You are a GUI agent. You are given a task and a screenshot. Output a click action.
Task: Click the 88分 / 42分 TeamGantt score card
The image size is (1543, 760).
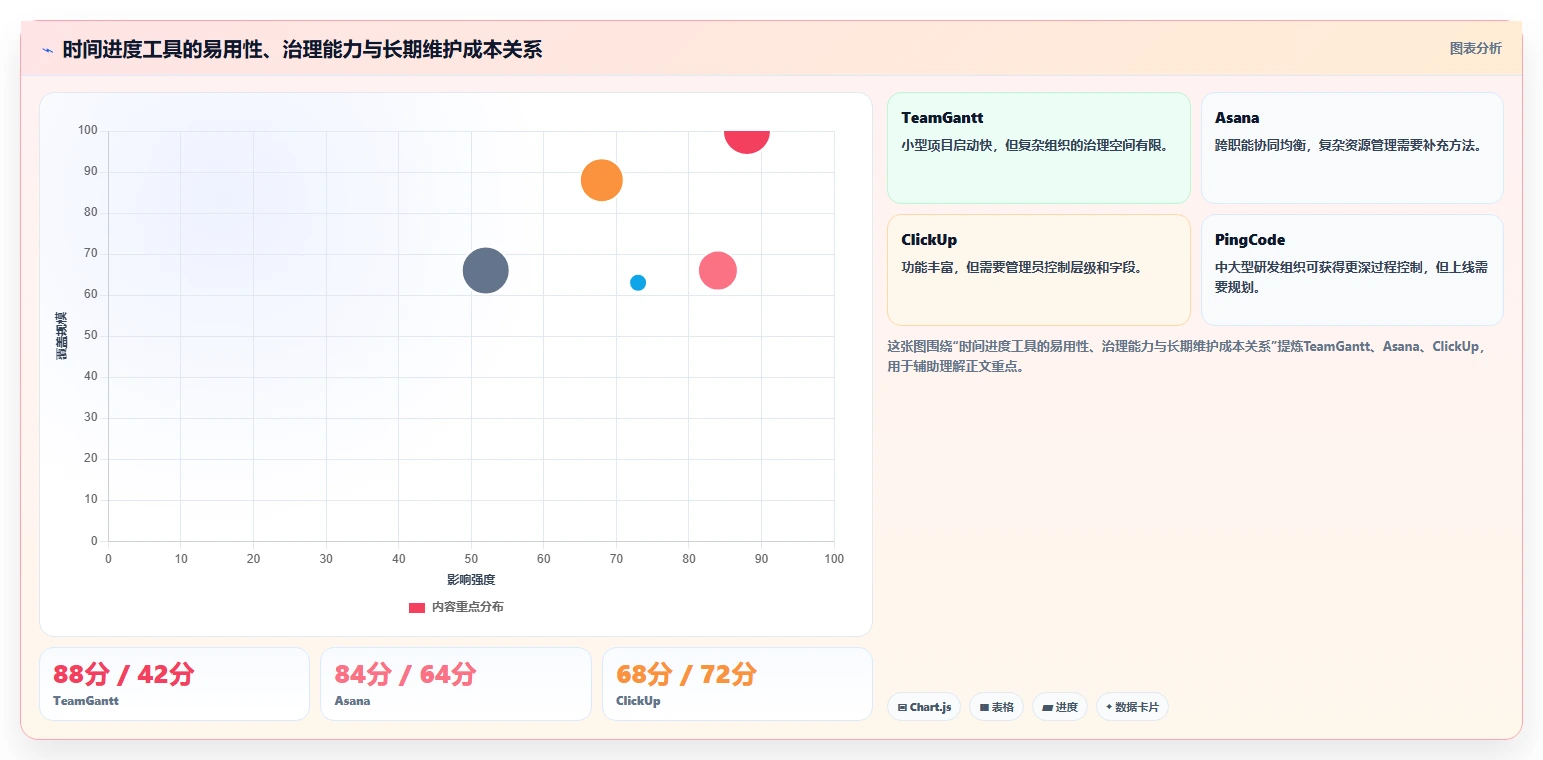[174, 684]
